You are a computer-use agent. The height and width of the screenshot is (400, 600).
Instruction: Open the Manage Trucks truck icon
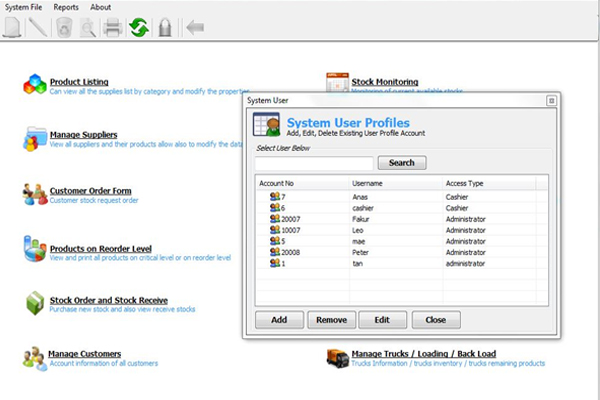[337, 358]
